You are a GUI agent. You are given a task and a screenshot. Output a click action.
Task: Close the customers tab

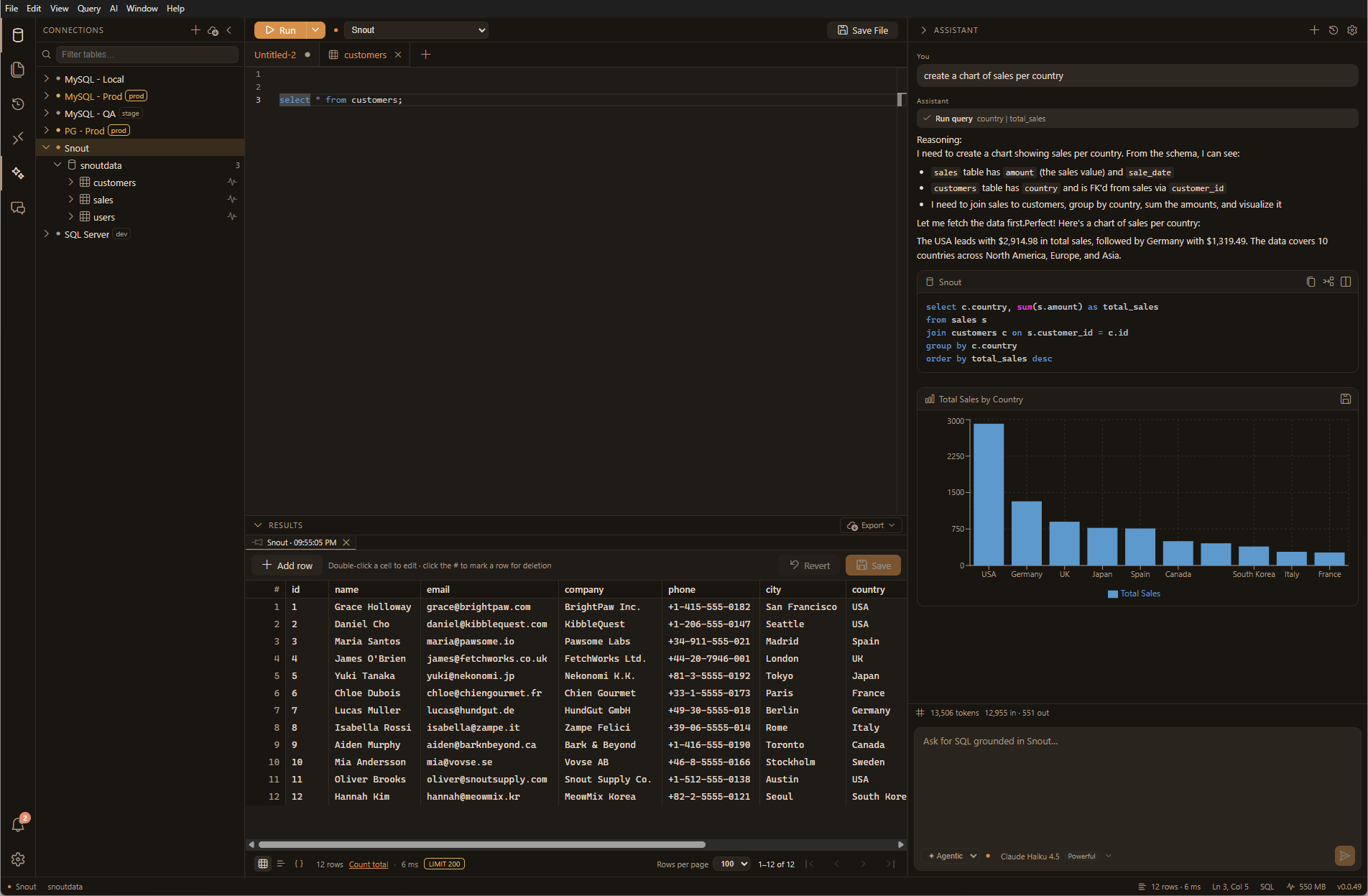click(x=398, y=55)
